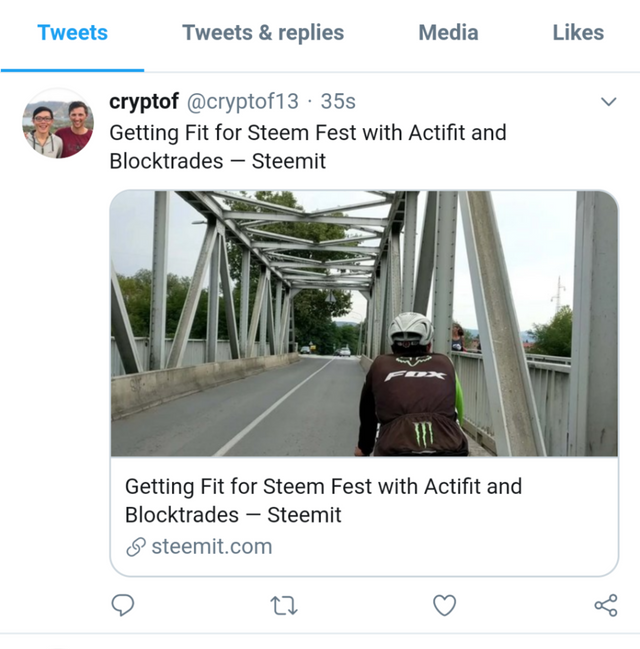Open the bridge cyclist preview image
The height and width of the screenshot is (649, 640).
364,323
